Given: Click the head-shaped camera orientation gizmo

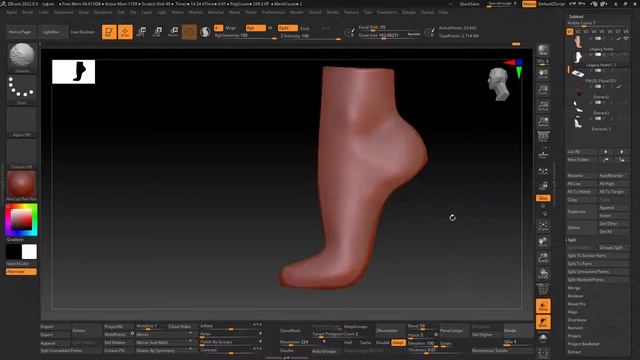Looking at the screenshot, I should pyautogui.click(x=498, y=84).
